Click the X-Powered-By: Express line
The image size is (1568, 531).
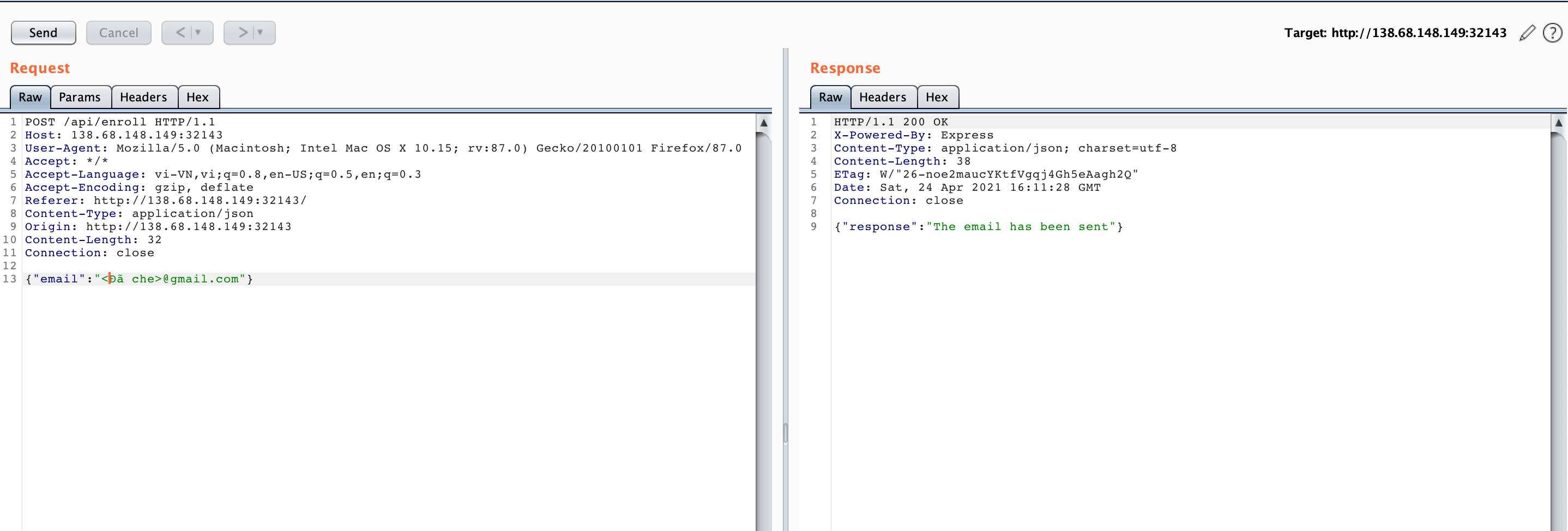(914, 135)
